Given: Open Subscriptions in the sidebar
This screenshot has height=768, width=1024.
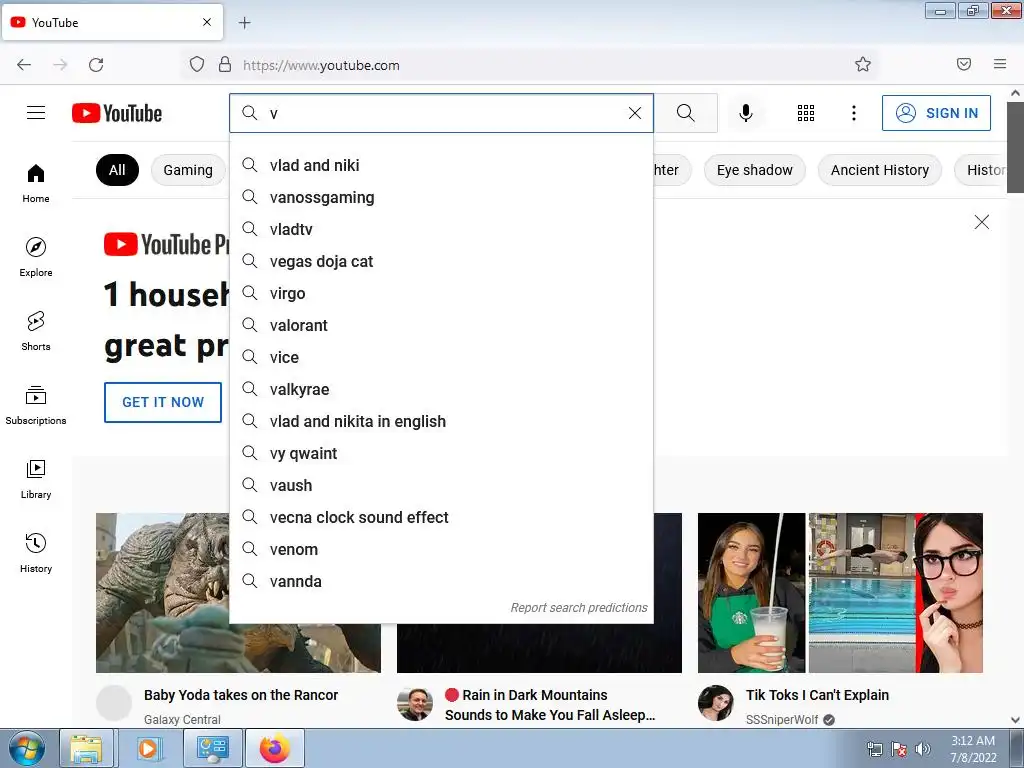Looking at the screenshot, I should click(x=36, y=405).
